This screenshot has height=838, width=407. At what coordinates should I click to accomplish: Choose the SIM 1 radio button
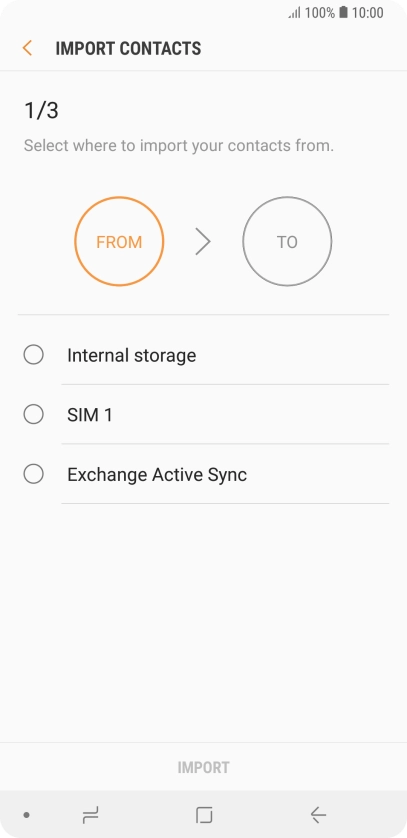[34, 414]
